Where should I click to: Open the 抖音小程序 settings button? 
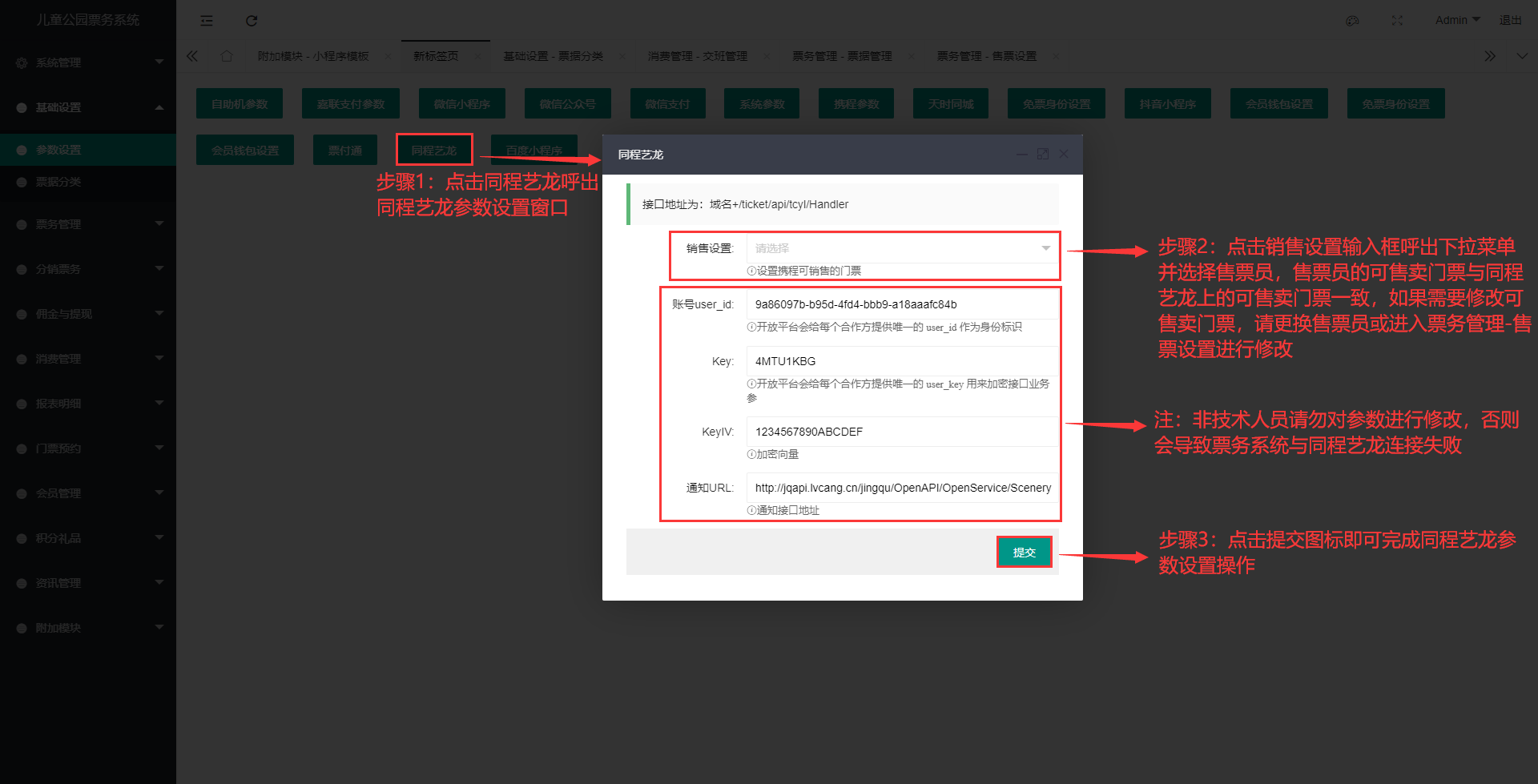[x=1168, y=103]
